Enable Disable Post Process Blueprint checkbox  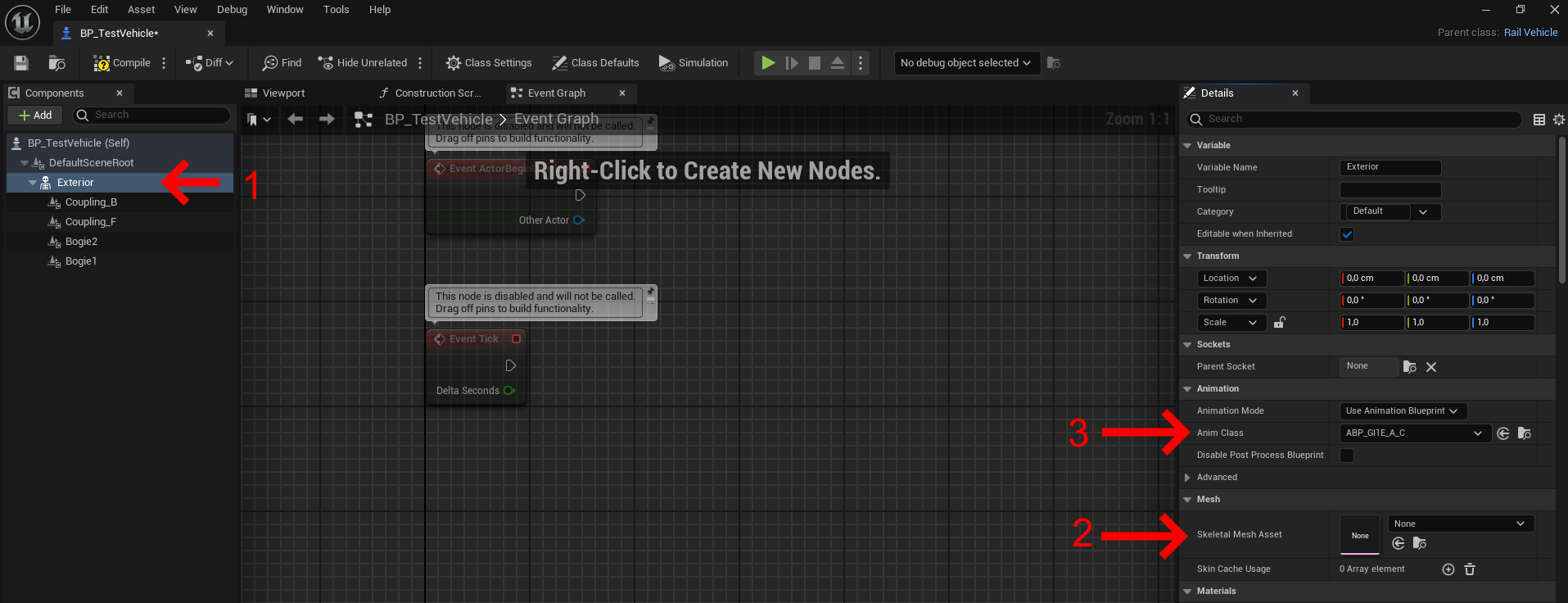tap(1347, 456)
